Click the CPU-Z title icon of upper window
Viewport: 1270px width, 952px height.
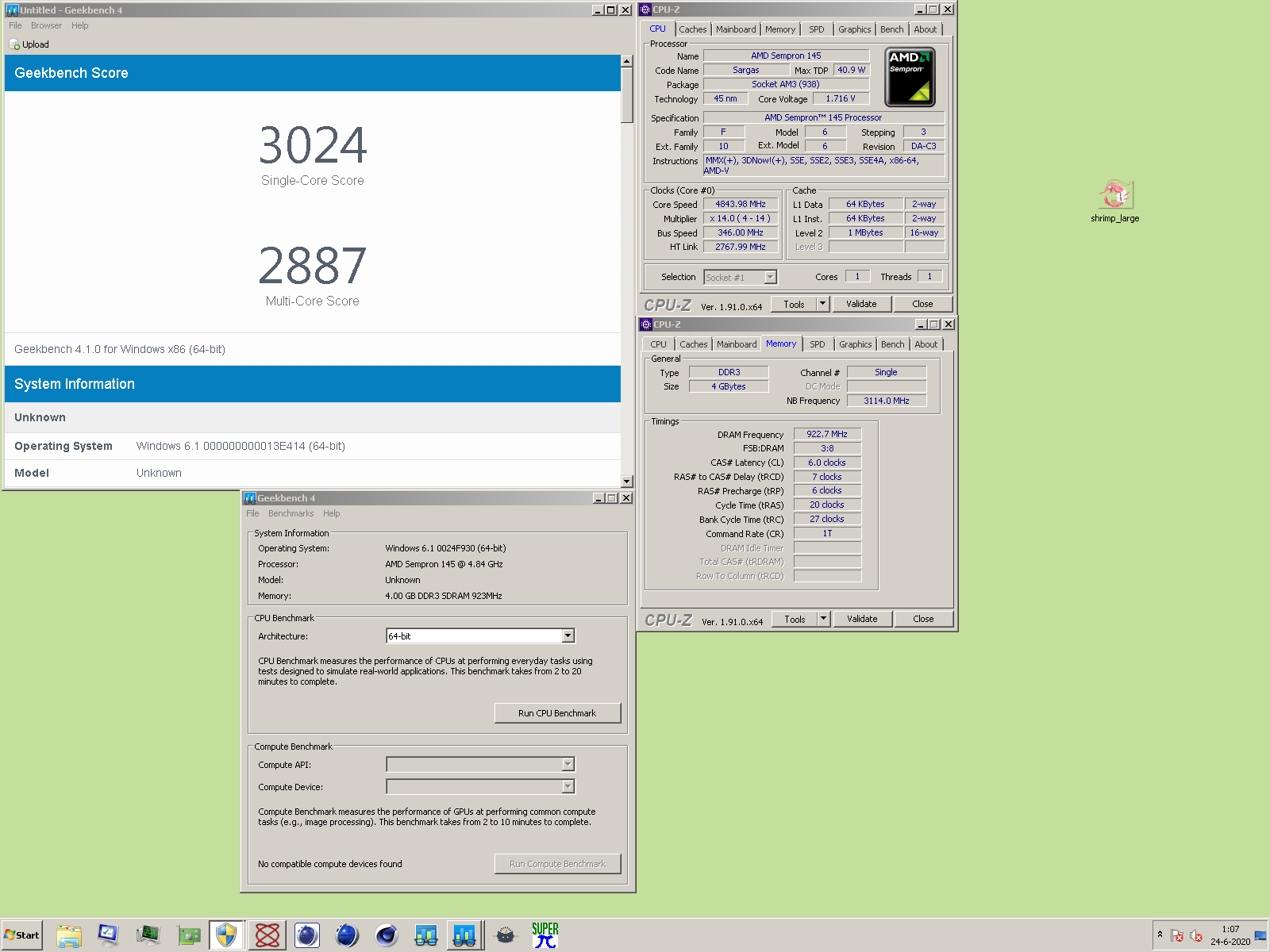pyautogui.click(x=645, y=10)
